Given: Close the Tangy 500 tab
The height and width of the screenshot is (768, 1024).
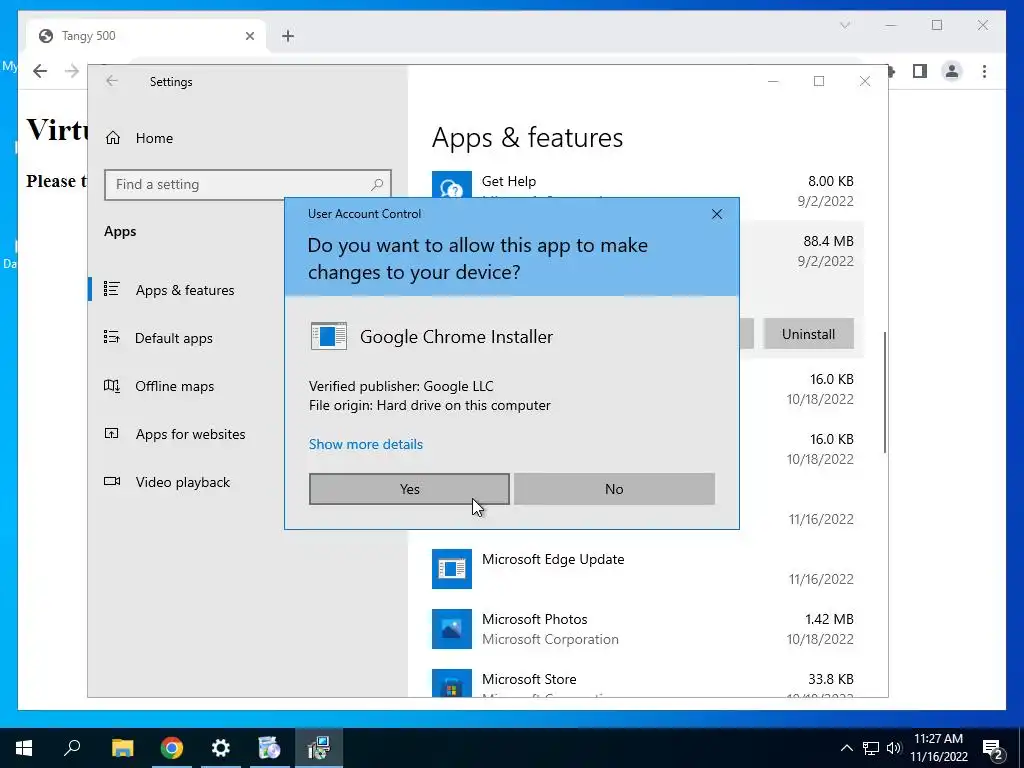Looking at the screenshot, I should click(x=249, y=36).
